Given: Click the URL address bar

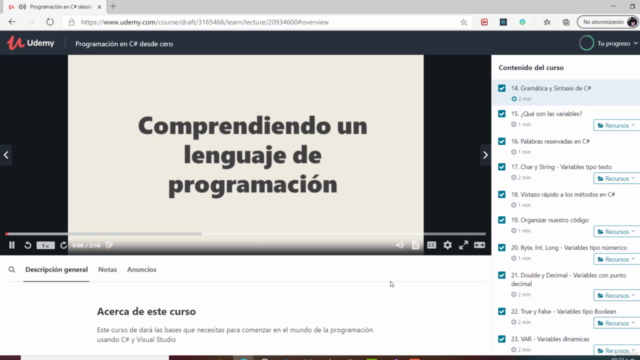Looking at the screenshot, I should pyautogui.click(x=261, y=22).
